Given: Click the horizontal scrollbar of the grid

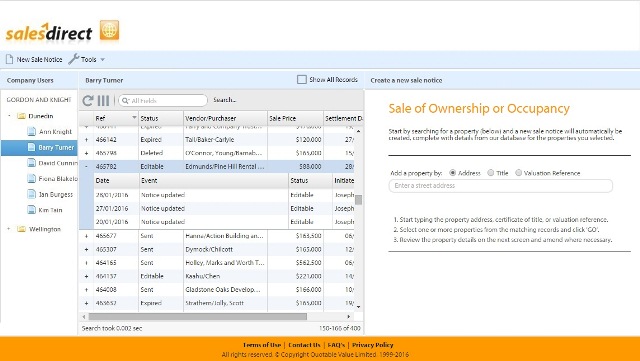Looking at the screenshot, I should tap(198, 316).
